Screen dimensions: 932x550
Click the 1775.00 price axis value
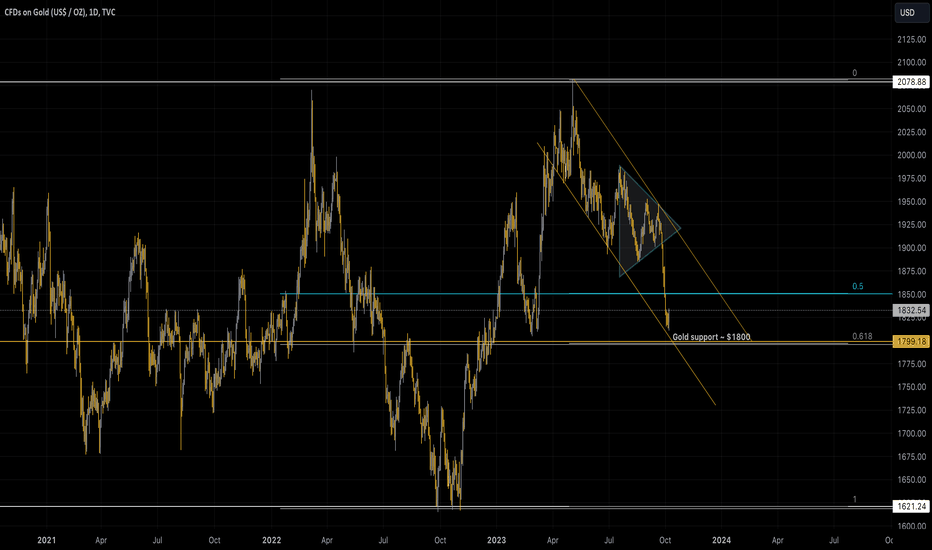[911, 364]
